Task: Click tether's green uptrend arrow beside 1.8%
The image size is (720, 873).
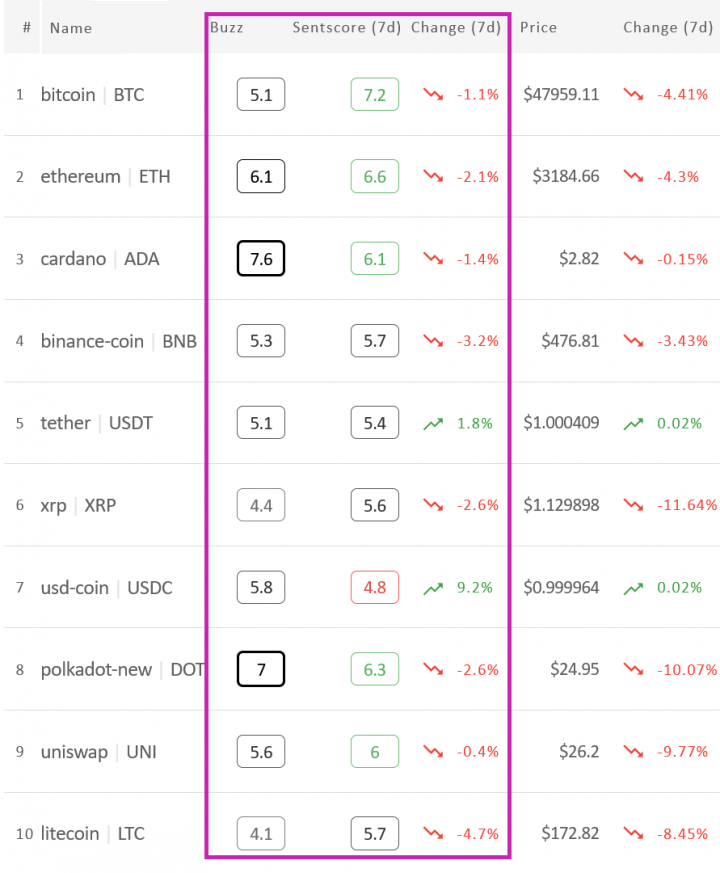Action: [x=433, y=423]
